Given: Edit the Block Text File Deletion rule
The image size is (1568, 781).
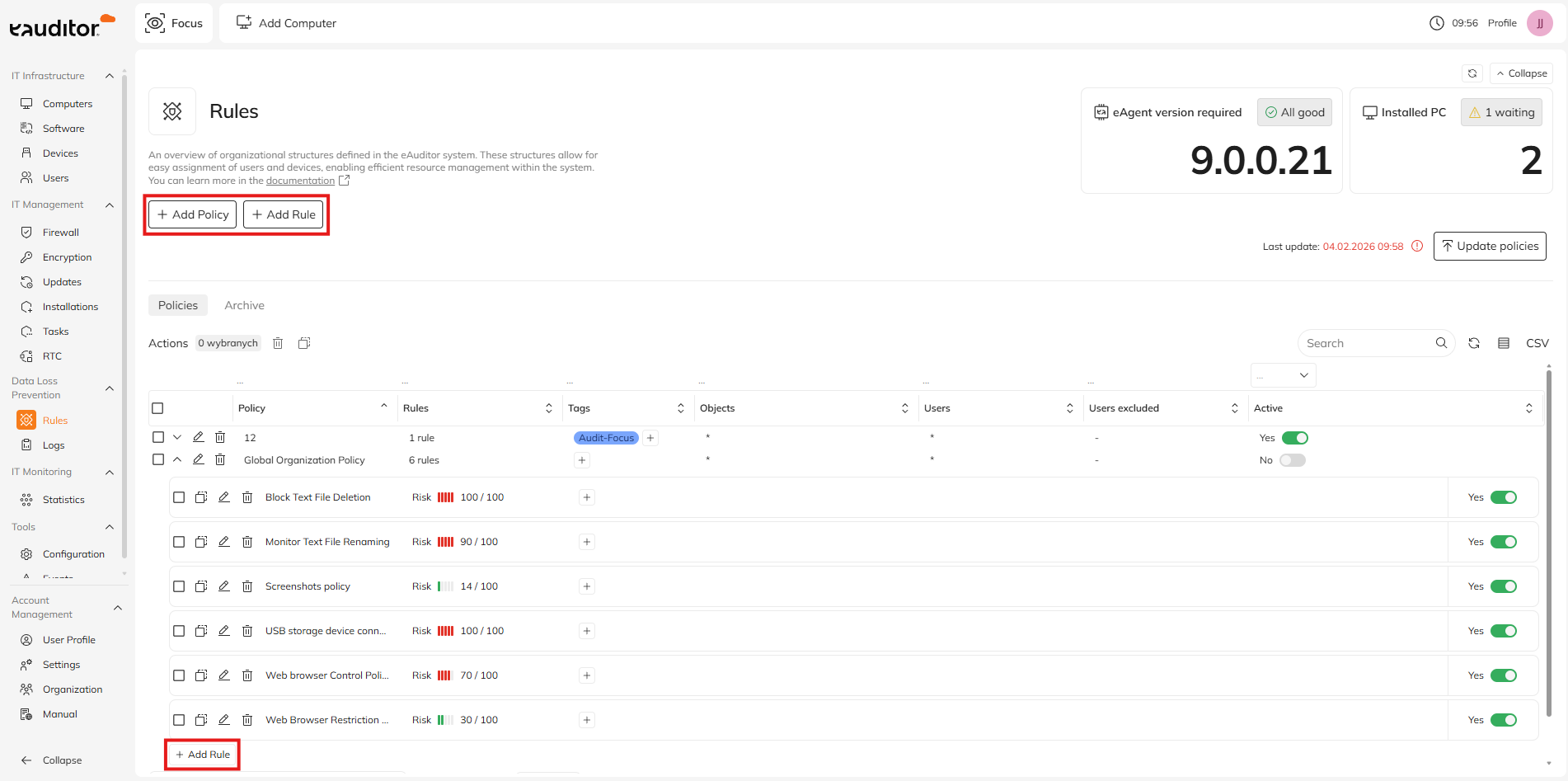Looking at the screenshot, I should (x=223, y=497).
